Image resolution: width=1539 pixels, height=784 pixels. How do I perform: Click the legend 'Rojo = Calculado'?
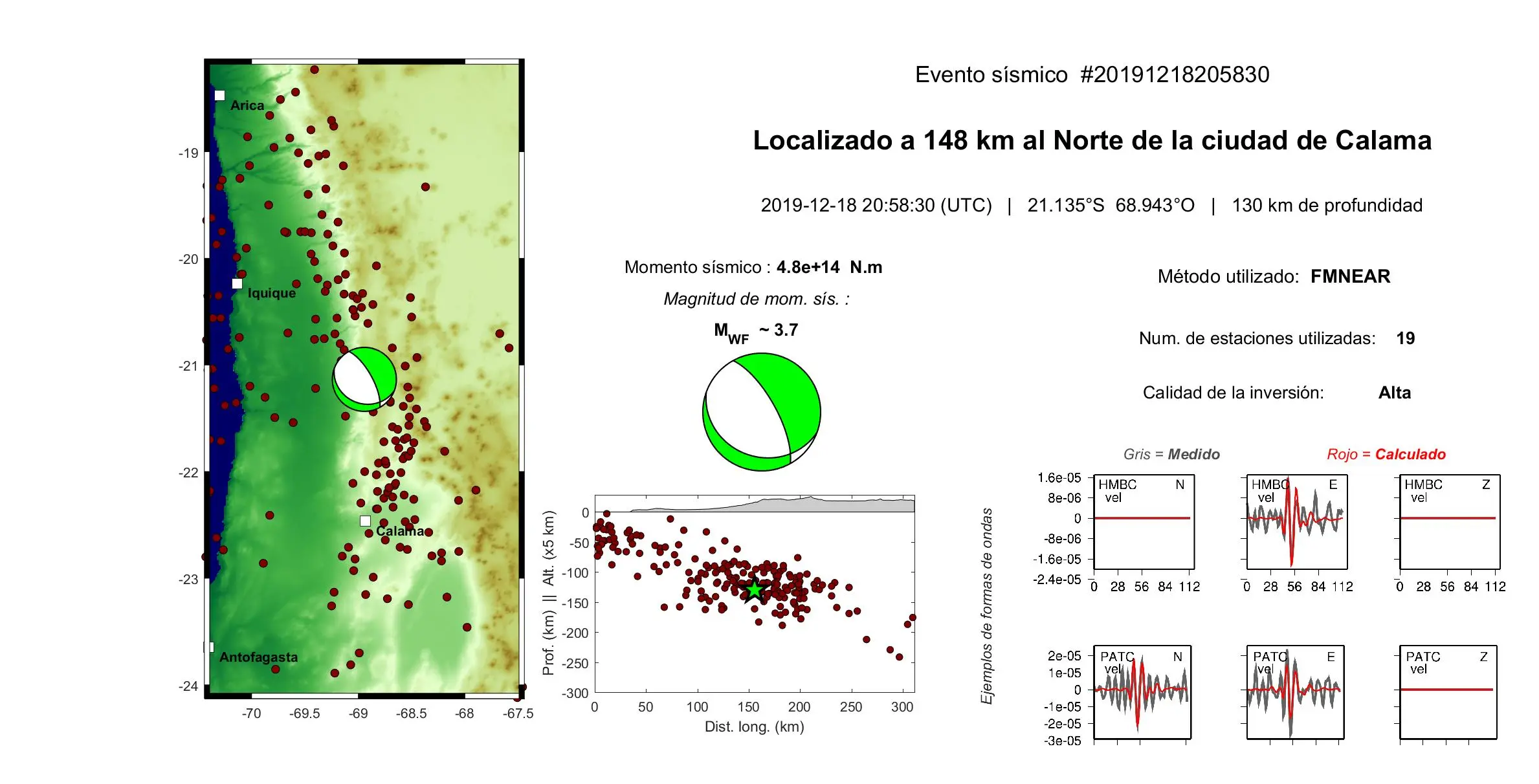click(1386, 454)
